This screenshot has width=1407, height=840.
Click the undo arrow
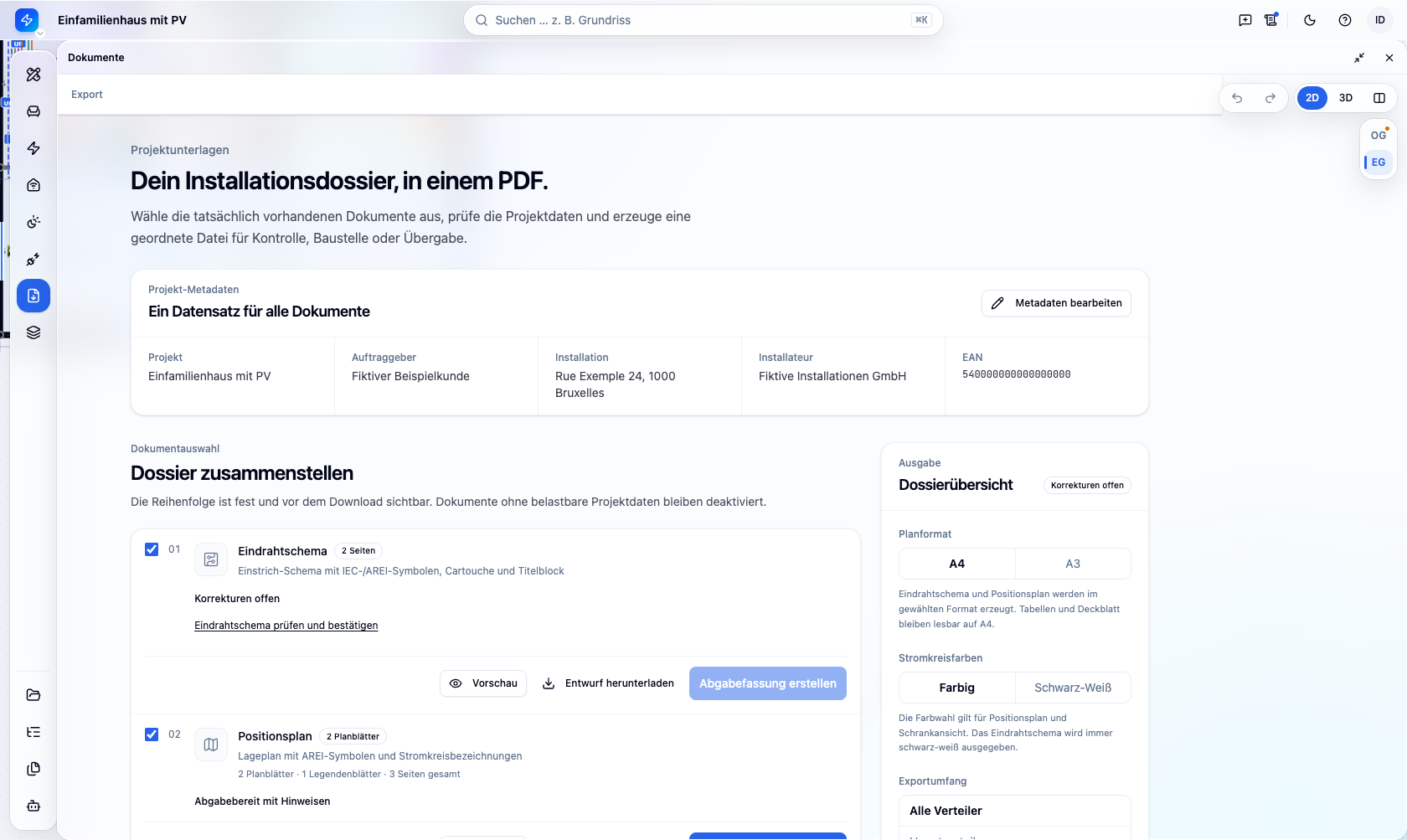(x=1237, y=98)
